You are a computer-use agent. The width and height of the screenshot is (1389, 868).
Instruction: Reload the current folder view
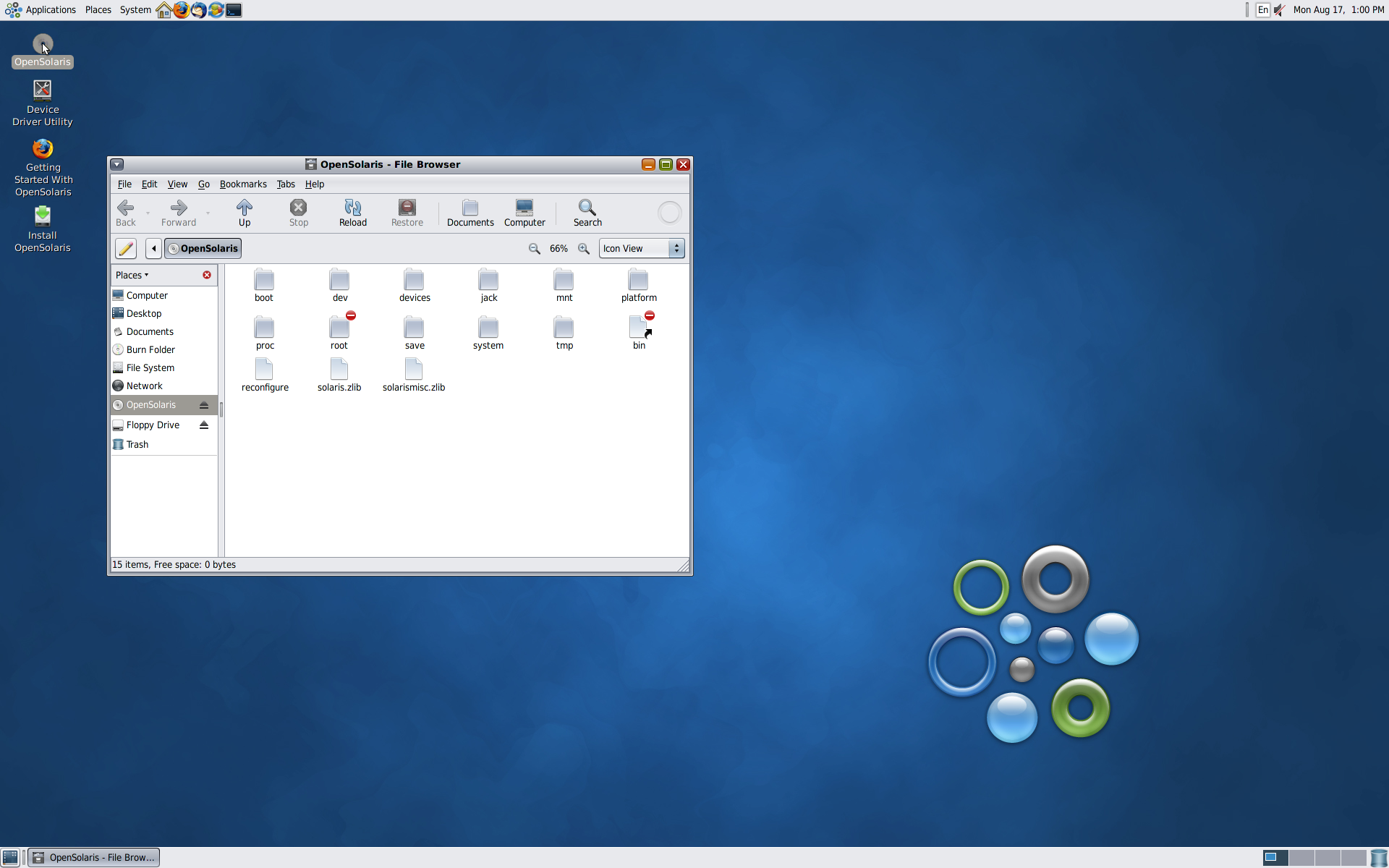[x=353, y=213]
